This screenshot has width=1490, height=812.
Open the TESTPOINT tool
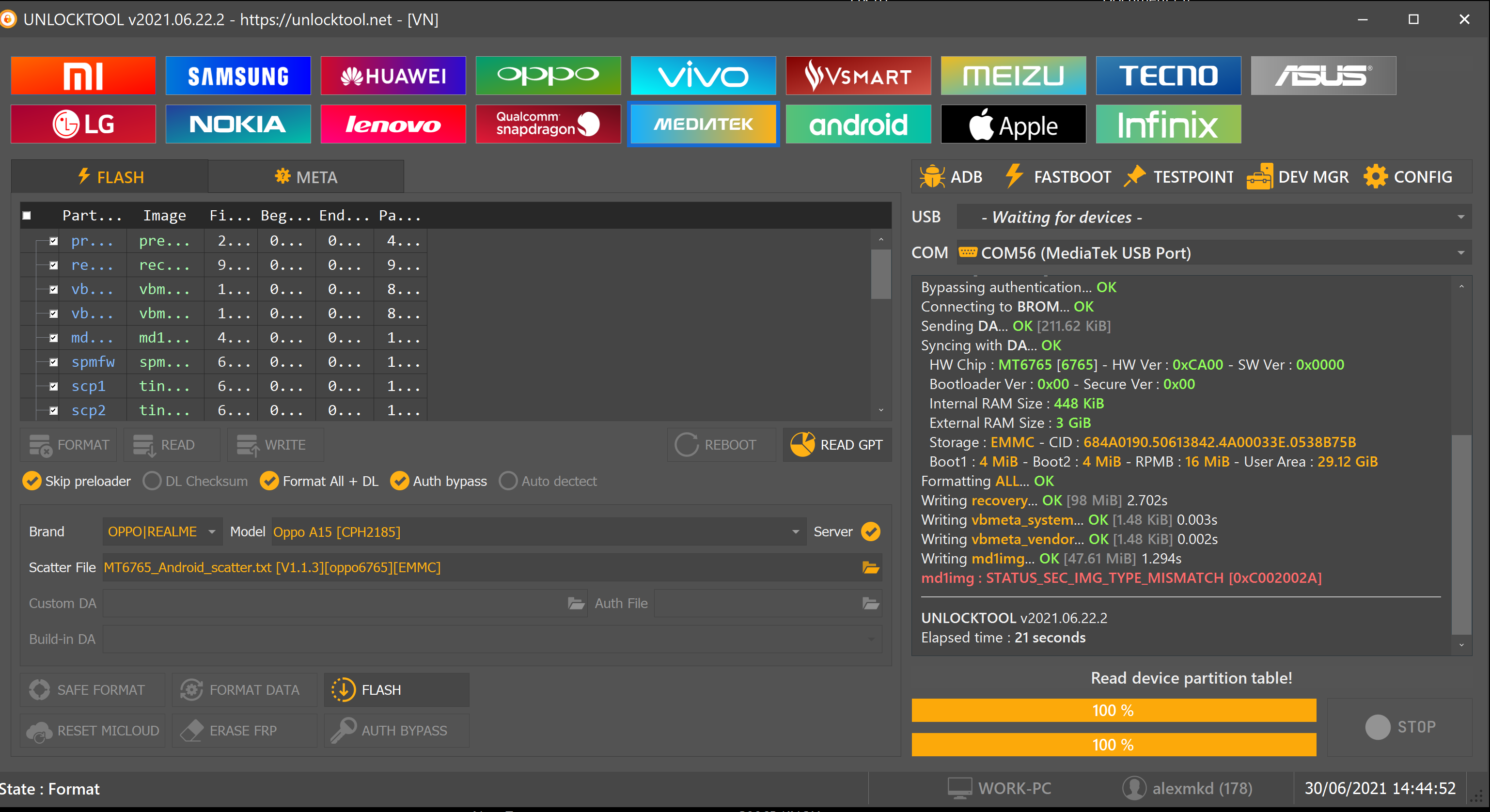[x=1179, y=176]
